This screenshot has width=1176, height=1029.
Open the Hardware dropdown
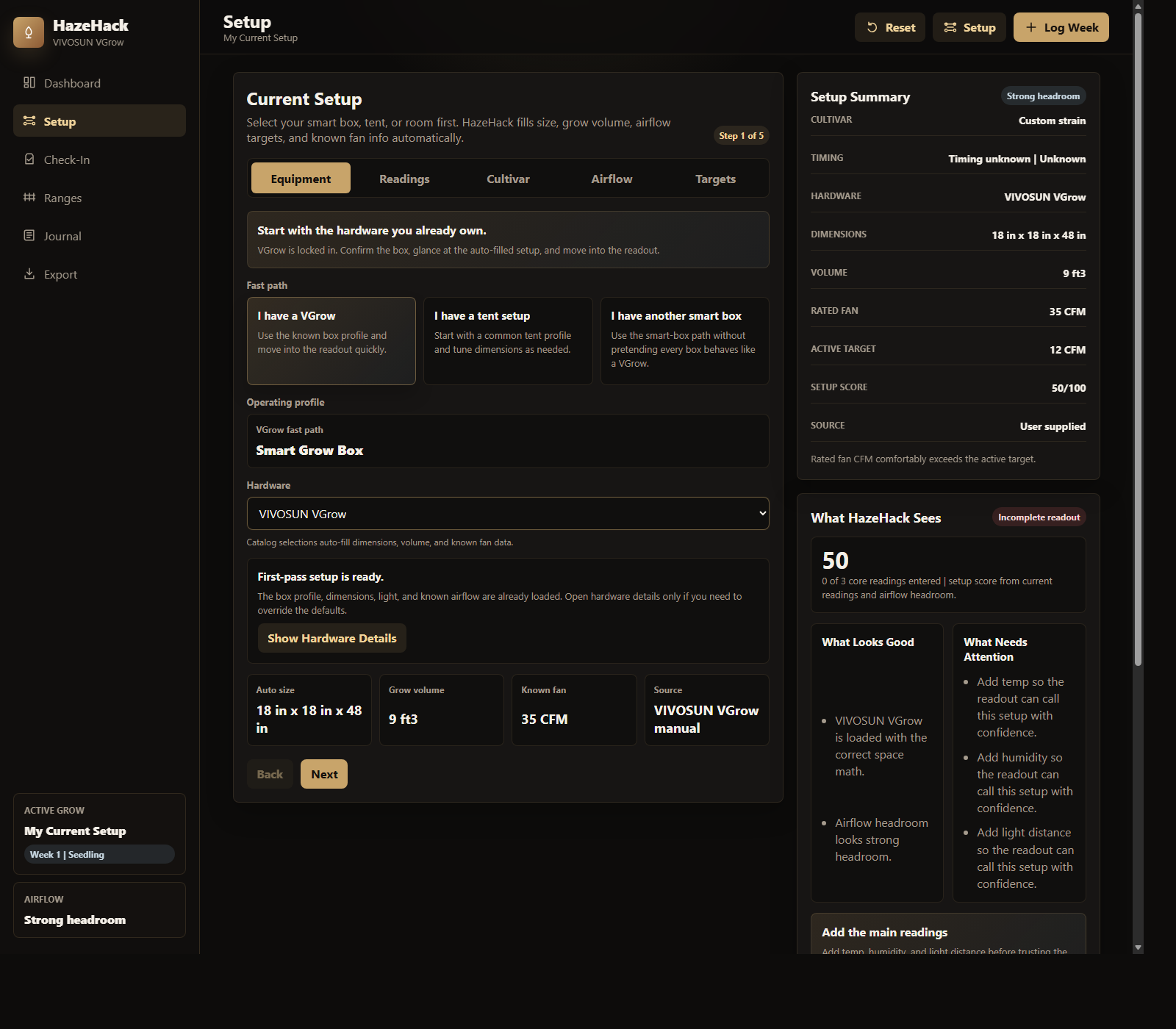508,513
